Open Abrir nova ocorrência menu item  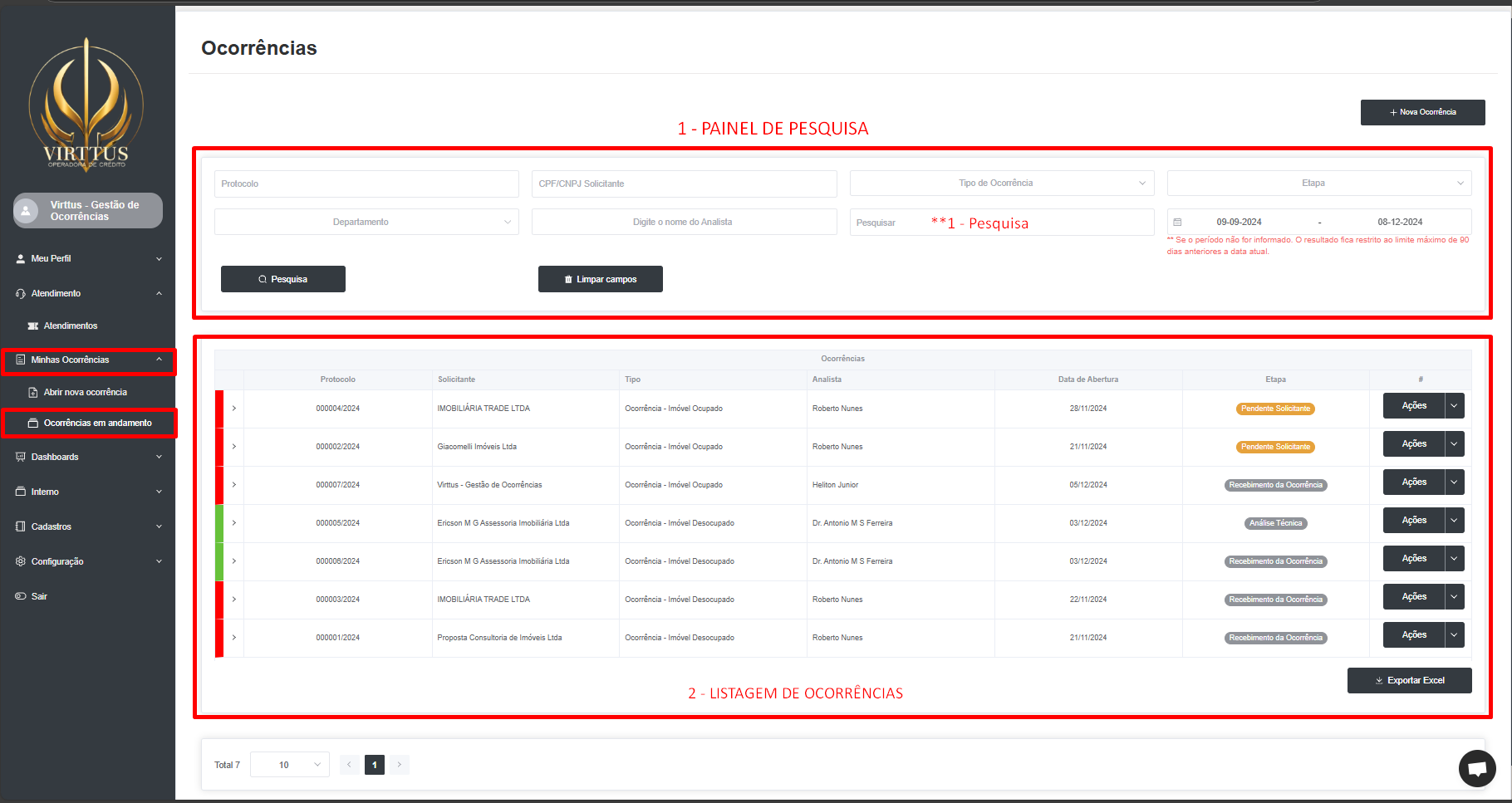[x=85, y=392]
